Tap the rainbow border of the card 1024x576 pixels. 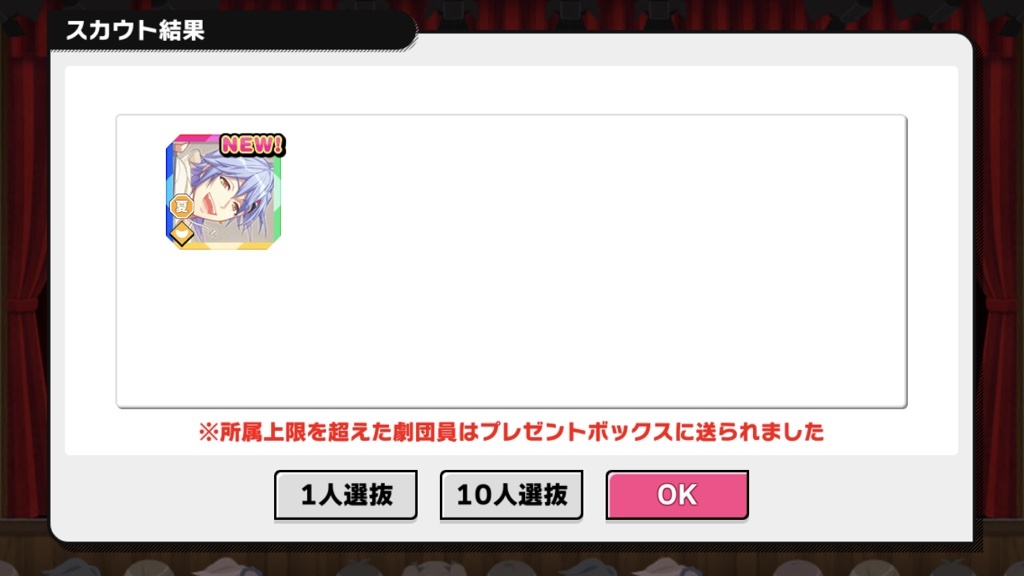coord(278,196)
